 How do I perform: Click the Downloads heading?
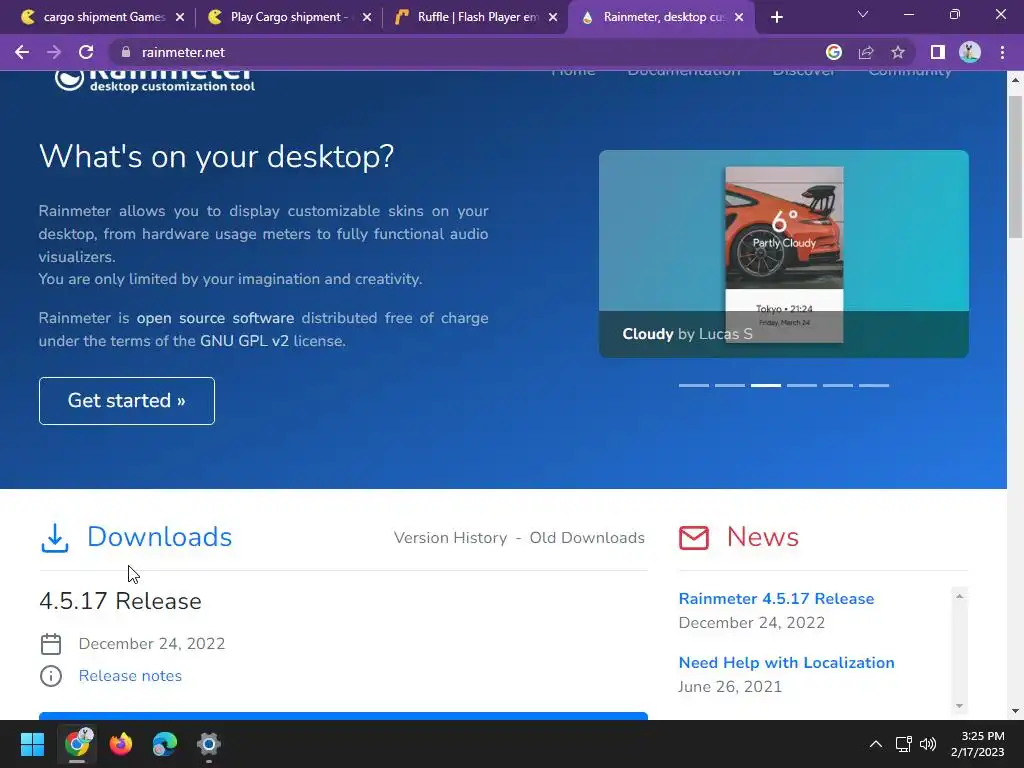pos(159,537)
